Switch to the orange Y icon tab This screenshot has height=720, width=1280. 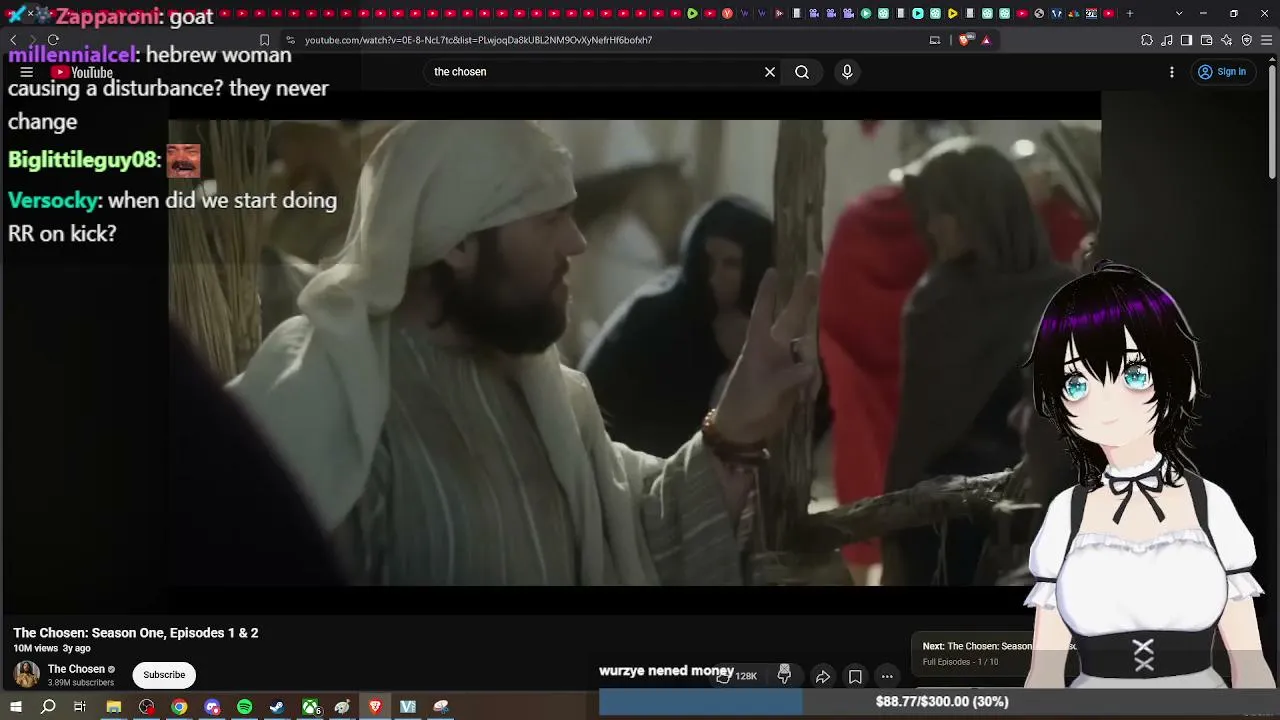pos(727,14)
